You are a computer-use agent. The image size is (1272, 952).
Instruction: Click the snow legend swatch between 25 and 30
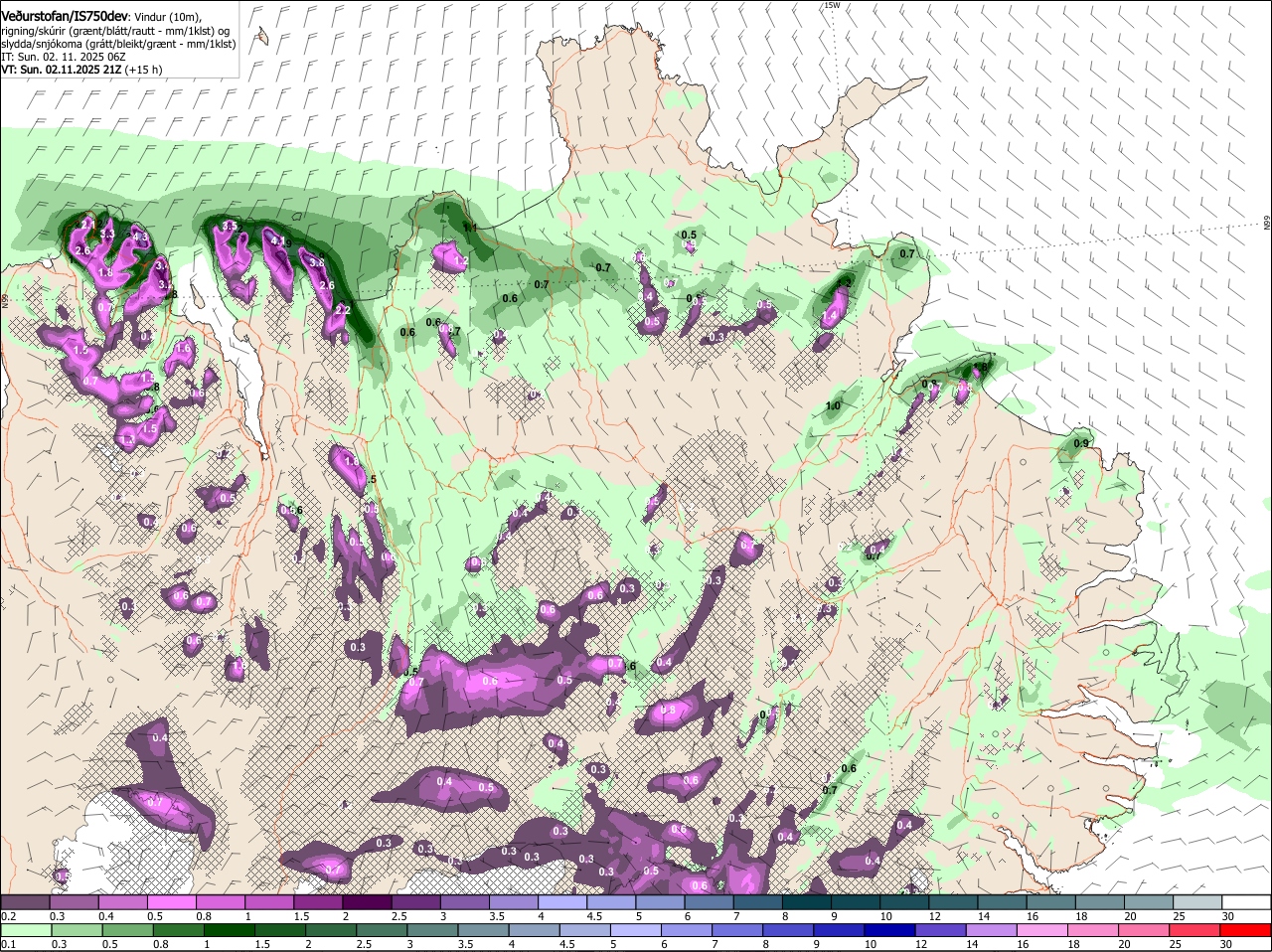[x=1198, y=901]
